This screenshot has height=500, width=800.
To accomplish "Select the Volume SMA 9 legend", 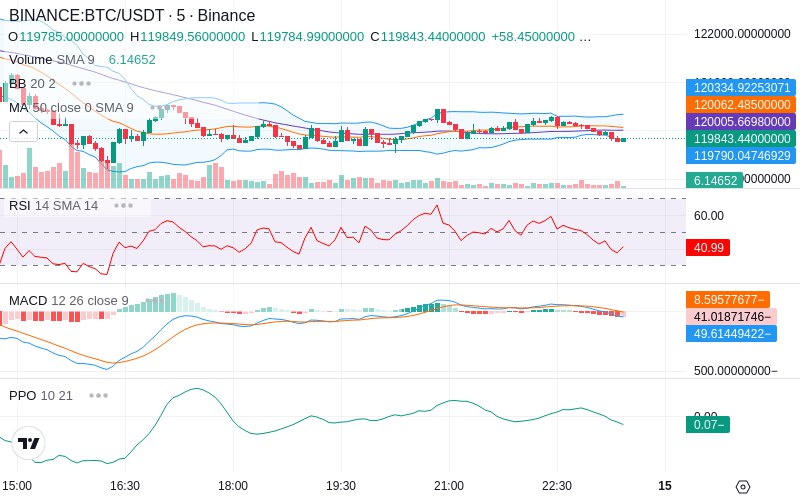I will pos(52,60).
